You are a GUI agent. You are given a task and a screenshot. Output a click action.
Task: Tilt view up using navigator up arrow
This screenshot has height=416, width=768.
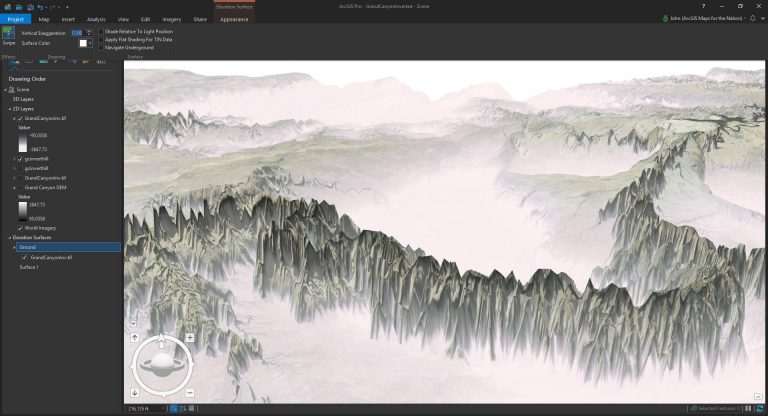point(135,338)
